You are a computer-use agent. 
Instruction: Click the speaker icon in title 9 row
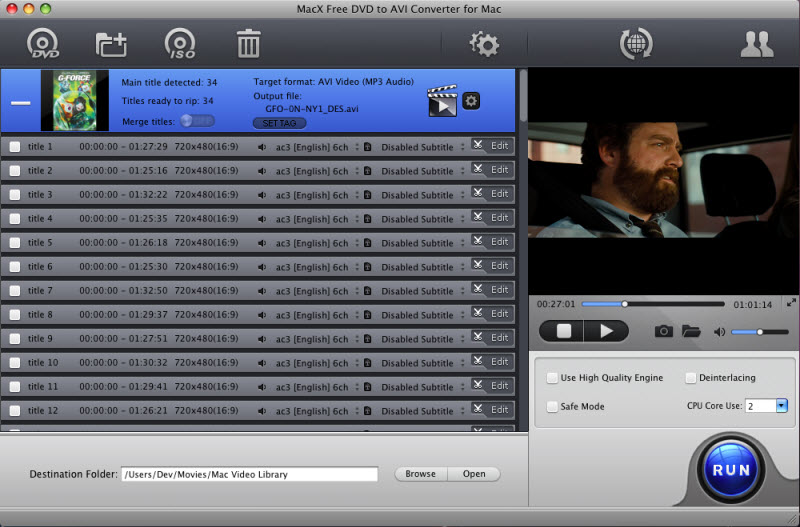(262, 339)
